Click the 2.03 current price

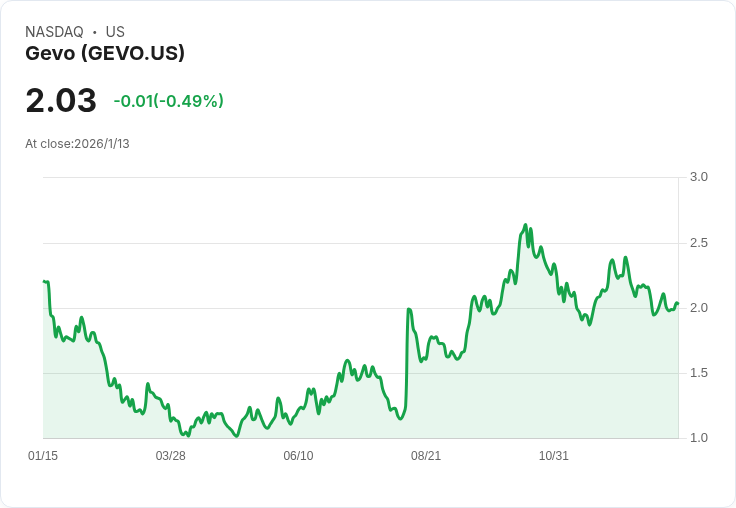(61, 101)
